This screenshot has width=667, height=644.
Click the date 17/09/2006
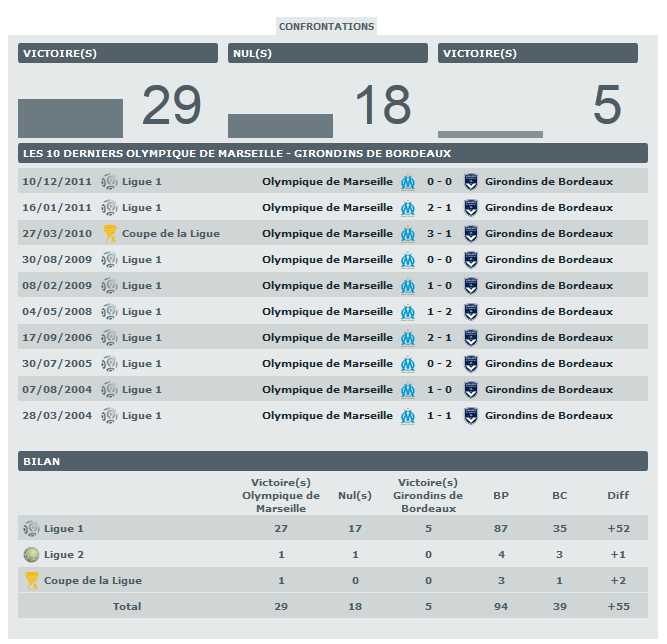click(x=57, y=338)
